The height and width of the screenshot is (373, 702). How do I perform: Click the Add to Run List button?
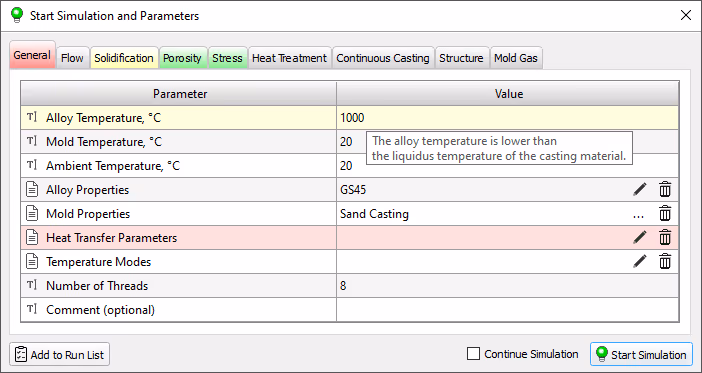[60, 355]
